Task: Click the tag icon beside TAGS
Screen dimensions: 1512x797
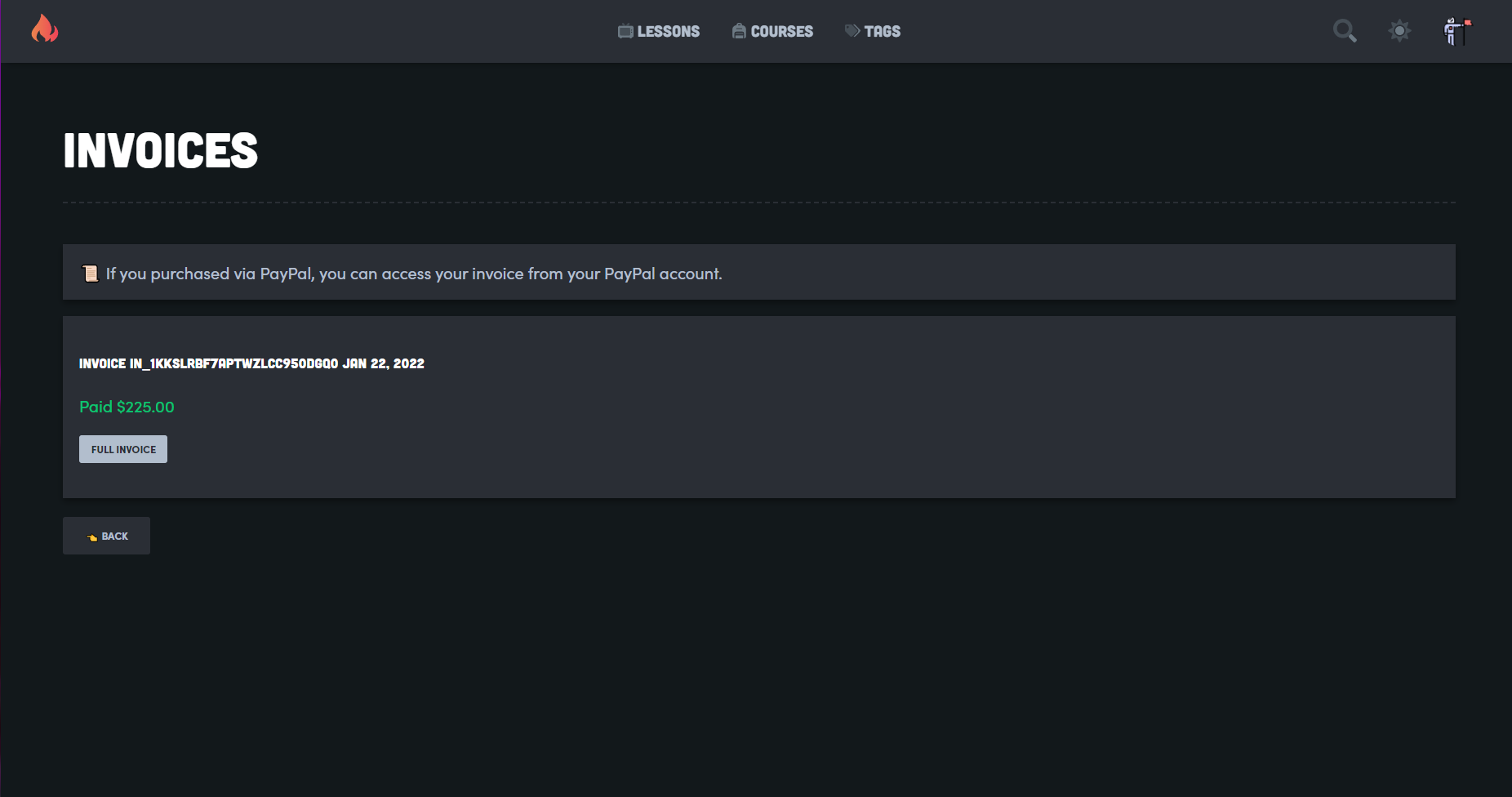Action: pos(852,31)
